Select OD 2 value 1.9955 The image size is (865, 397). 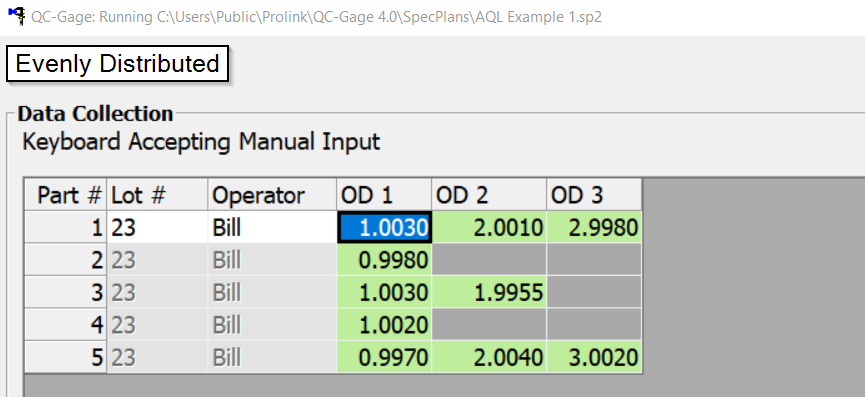point(489,292)
